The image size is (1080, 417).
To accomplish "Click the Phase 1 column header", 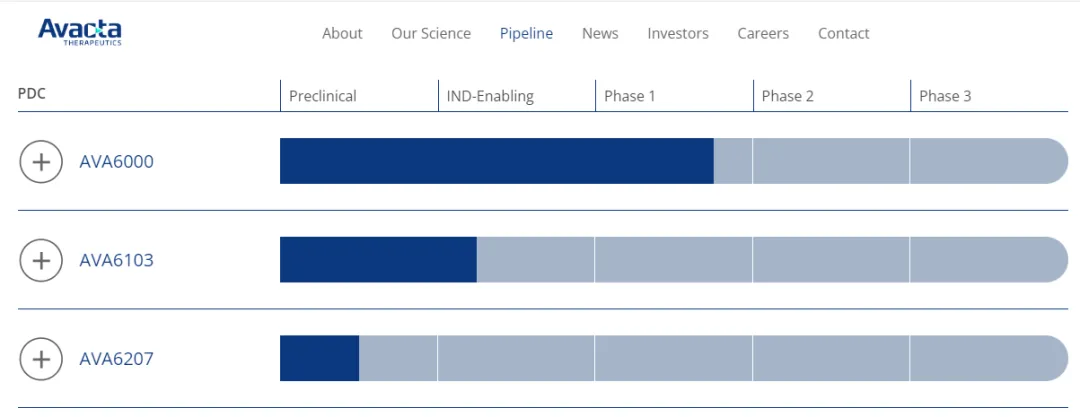I will pyautogui.click(x=630, y=96).
